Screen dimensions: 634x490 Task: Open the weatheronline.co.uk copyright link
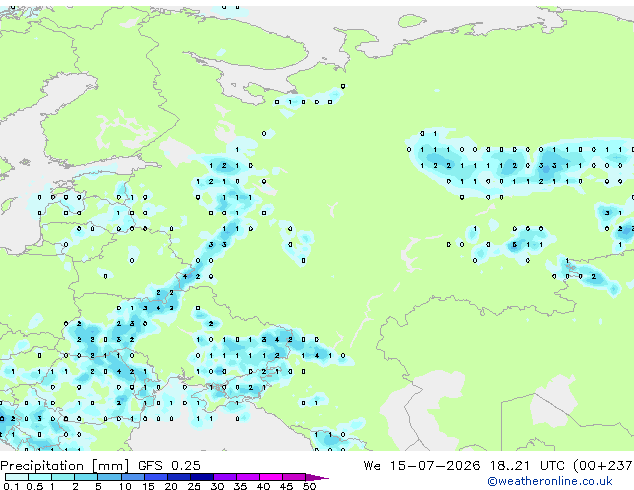550,482
